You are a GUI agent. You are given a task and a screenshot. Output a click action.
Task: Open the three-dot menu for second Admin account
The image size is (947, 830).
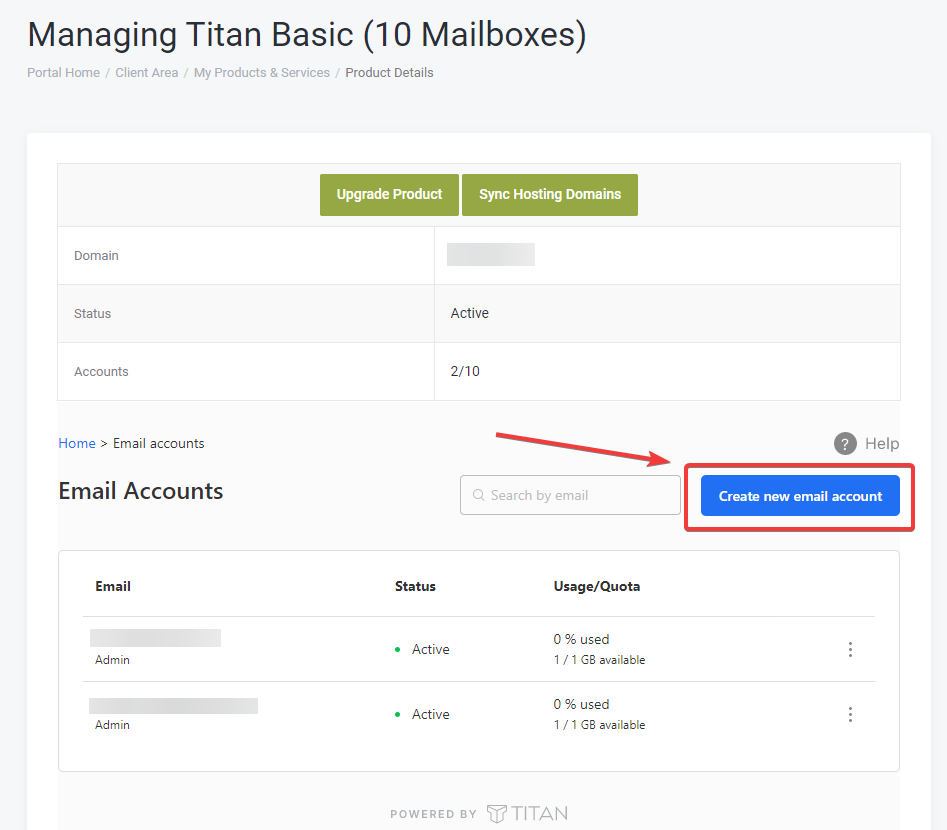click(x=850, y=715)
